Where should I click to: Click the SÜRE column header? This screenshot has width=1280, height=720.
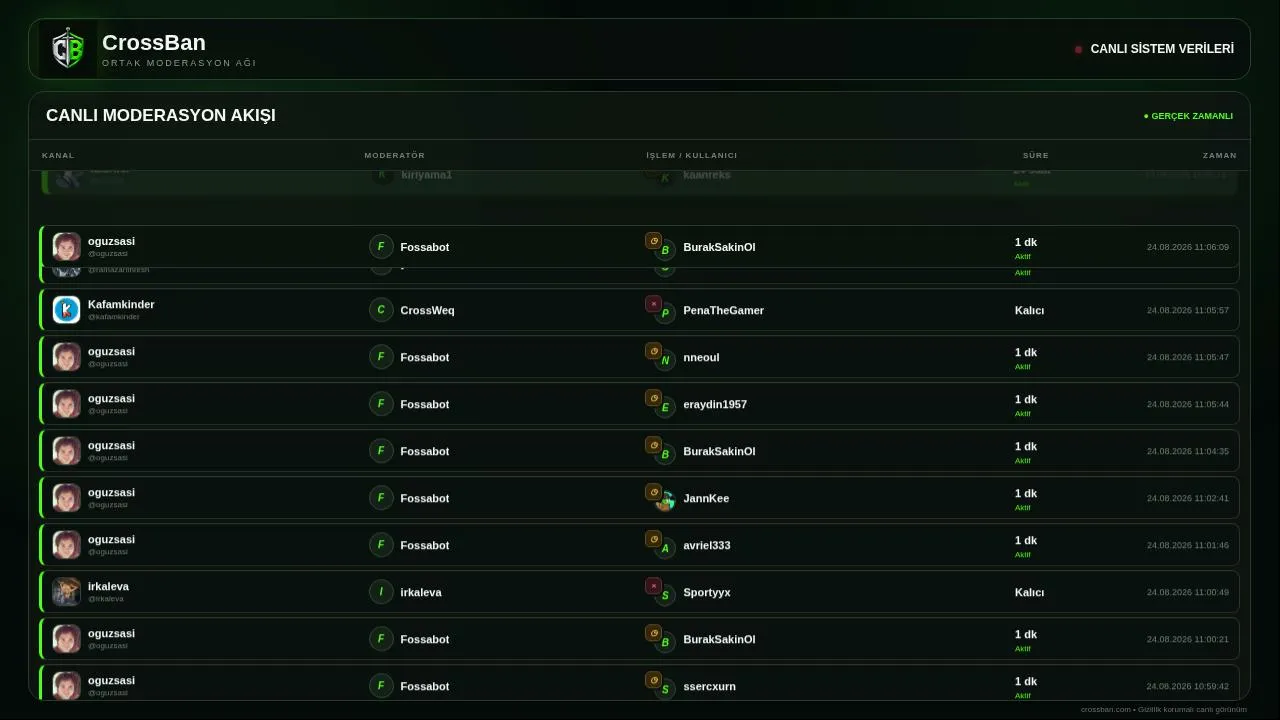[1036, 155]
